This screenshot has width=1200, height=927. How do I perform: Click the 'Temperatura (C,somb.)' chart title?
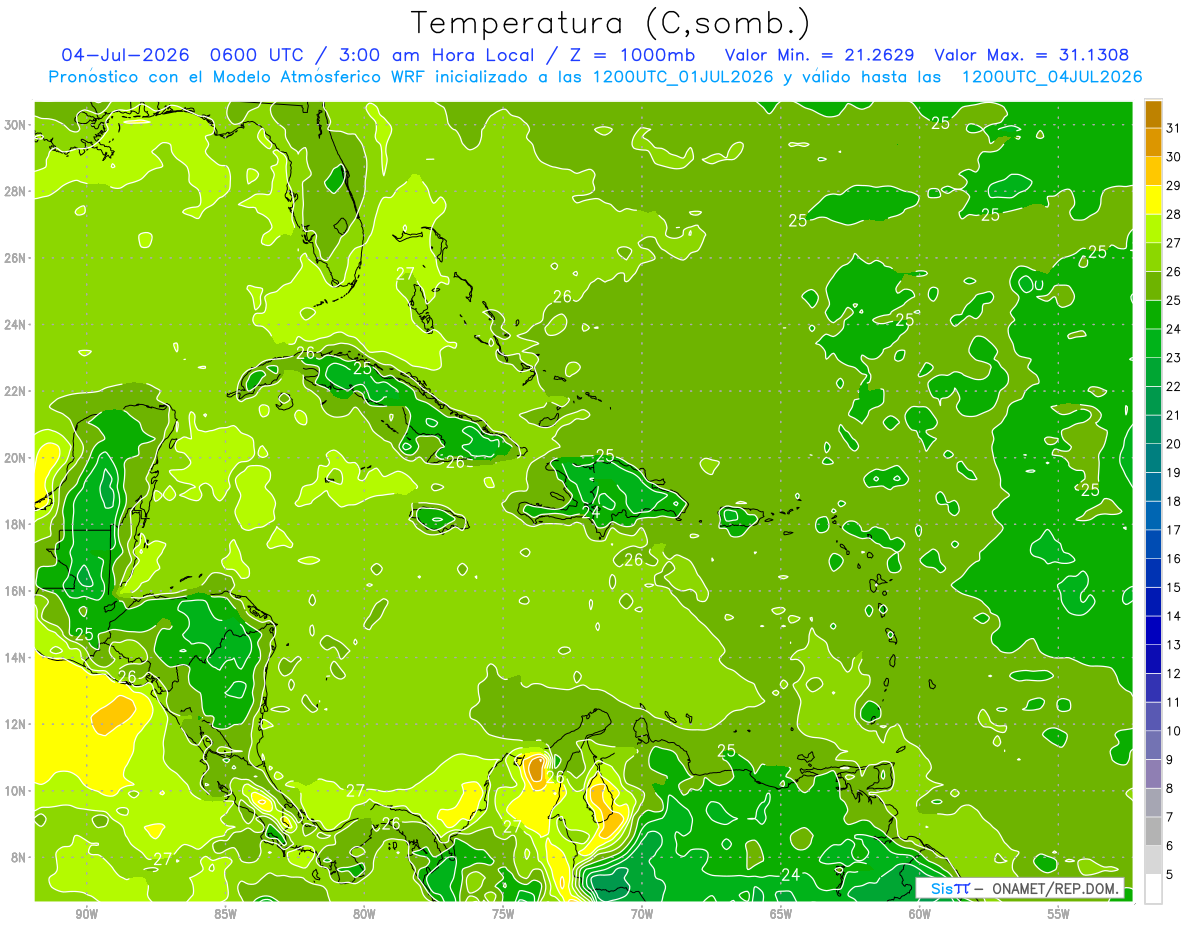[611, 24]
